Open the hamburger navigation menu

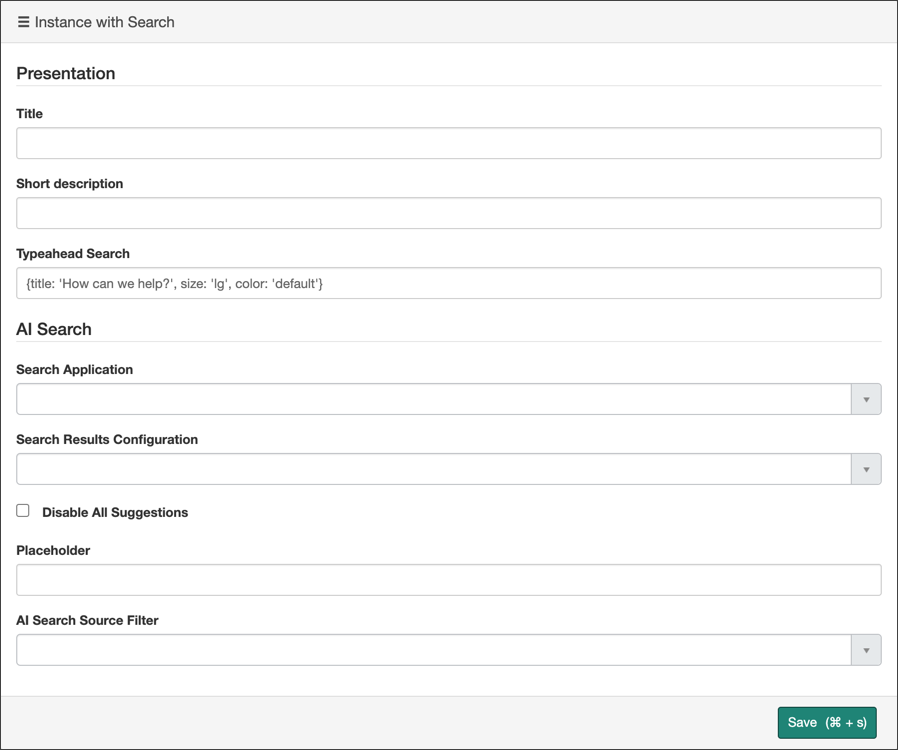(x=23, y=21)
